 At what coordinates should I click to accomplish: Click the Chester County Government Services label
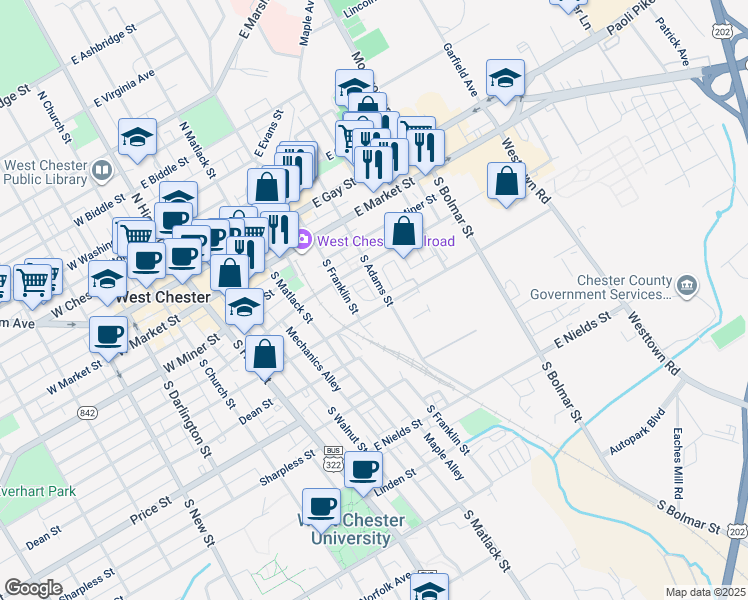point(601,287)
